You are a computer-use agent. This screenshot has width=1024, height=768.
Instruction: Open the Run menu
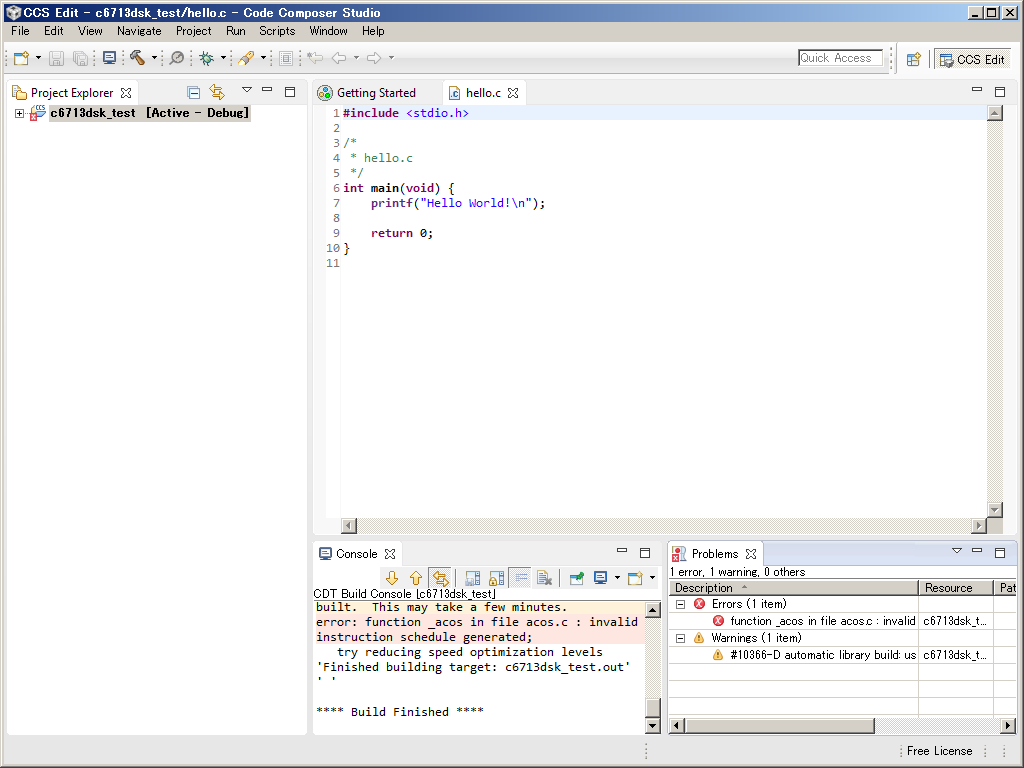coord(236,31)
